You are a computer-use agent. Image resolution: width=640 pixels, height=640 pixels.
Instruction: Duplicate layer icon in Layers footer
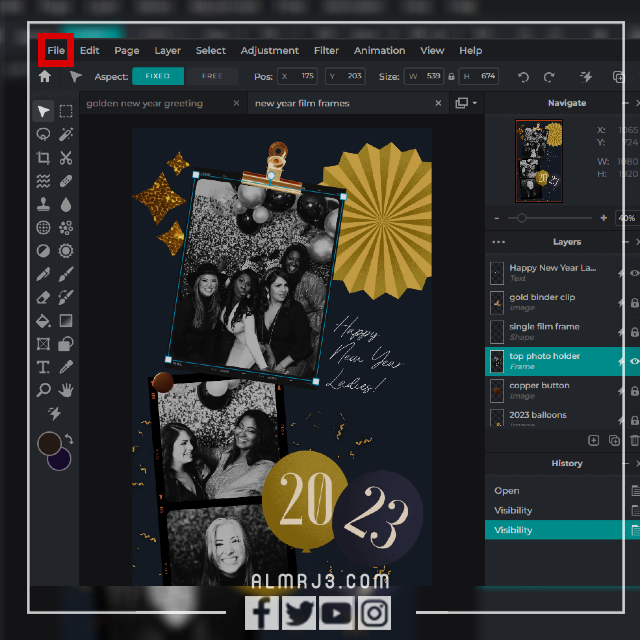click(614, 440)
